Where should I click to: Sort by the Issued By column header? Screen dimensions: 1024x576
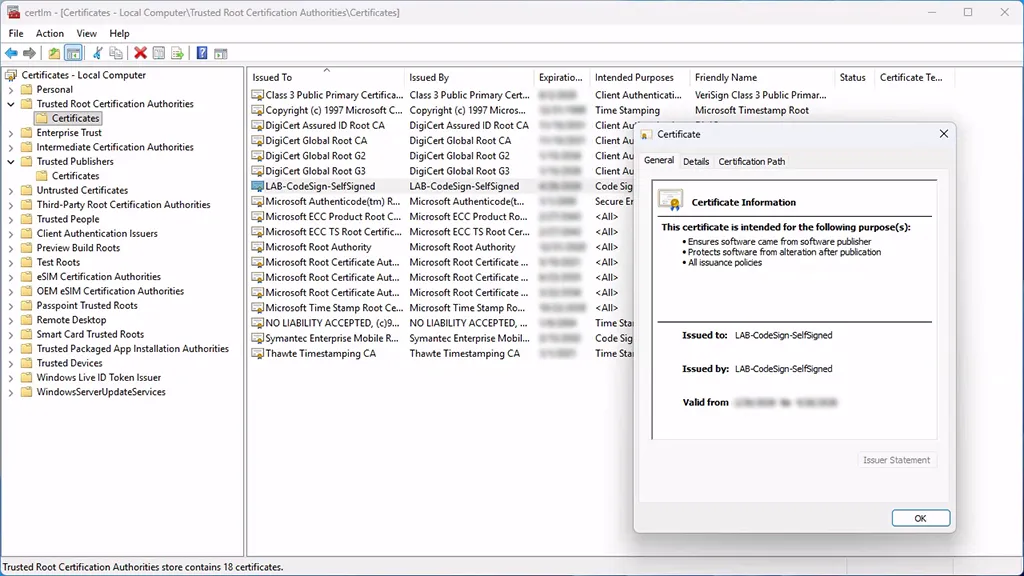[469, 77]
